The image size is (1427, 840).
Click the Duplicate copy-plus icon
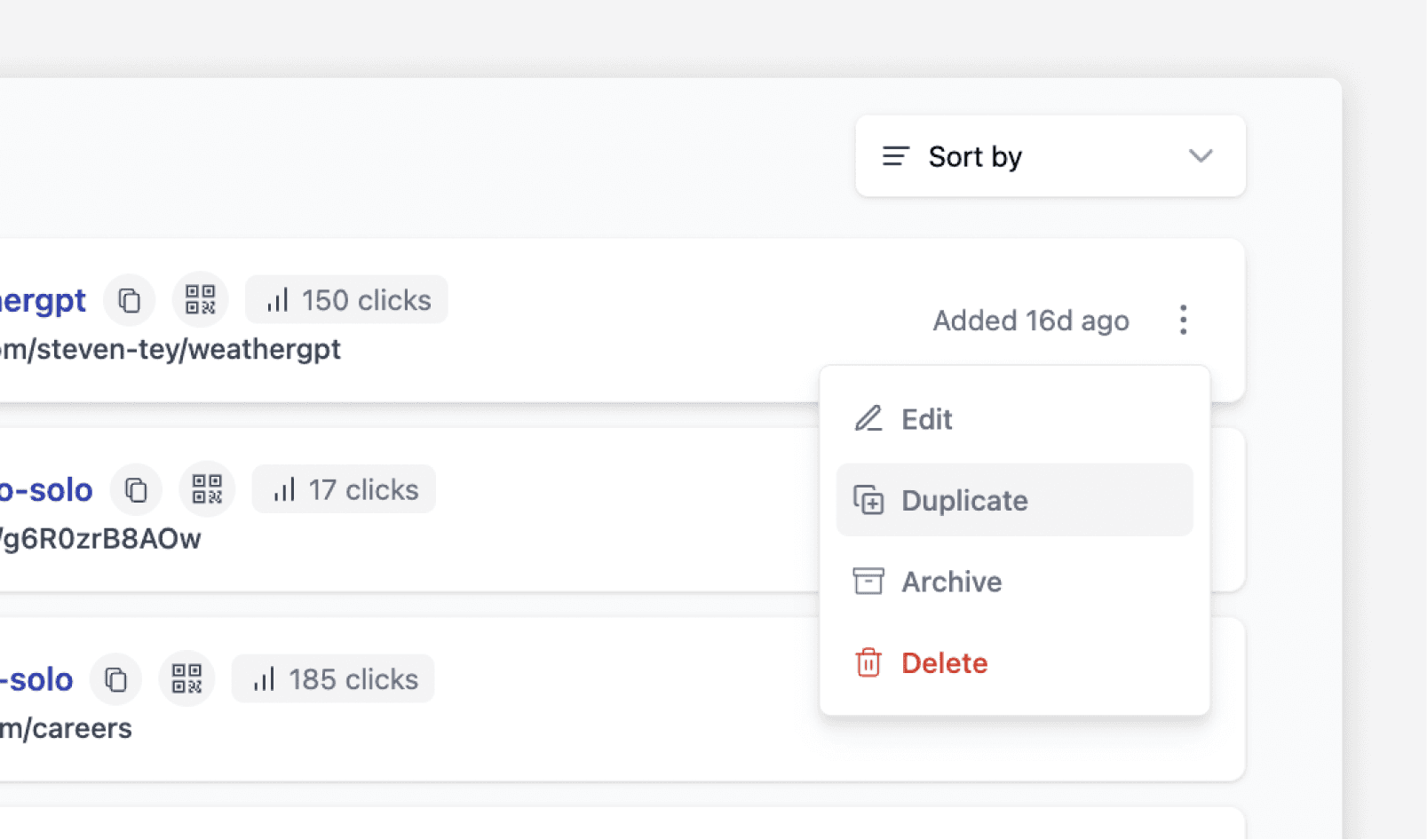(868, 500)
